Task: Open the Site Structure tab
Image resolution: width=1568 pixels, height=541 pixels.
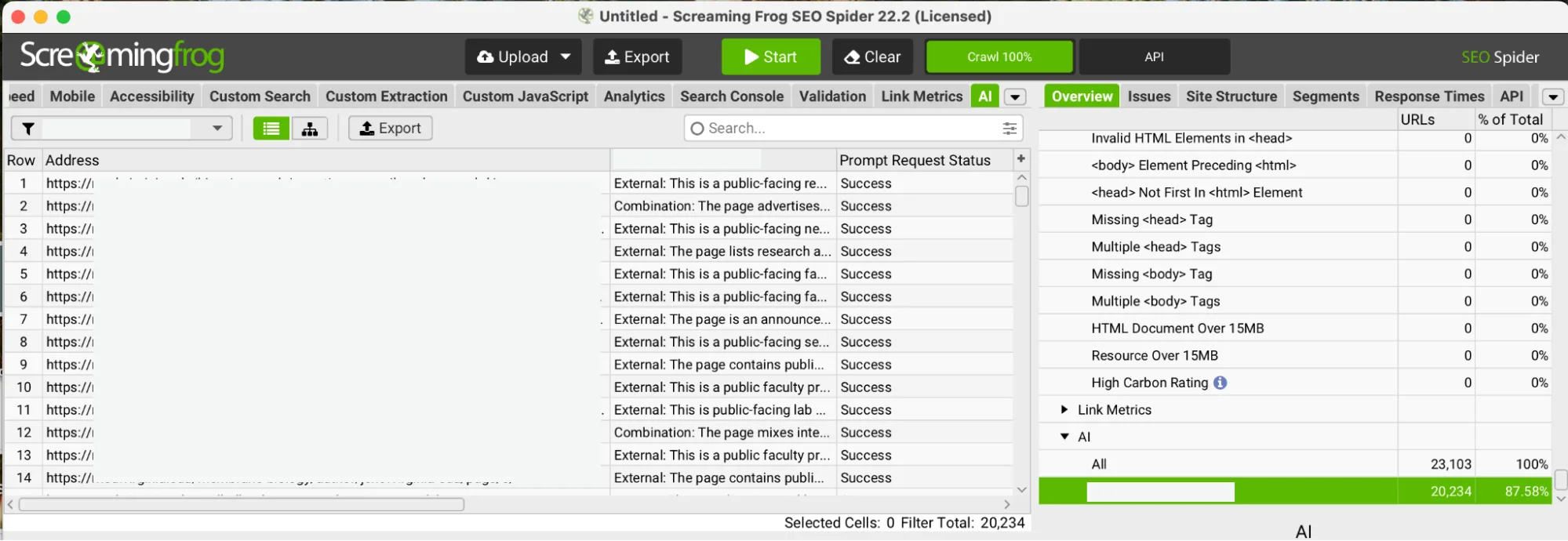Action: pos(1231,96)
